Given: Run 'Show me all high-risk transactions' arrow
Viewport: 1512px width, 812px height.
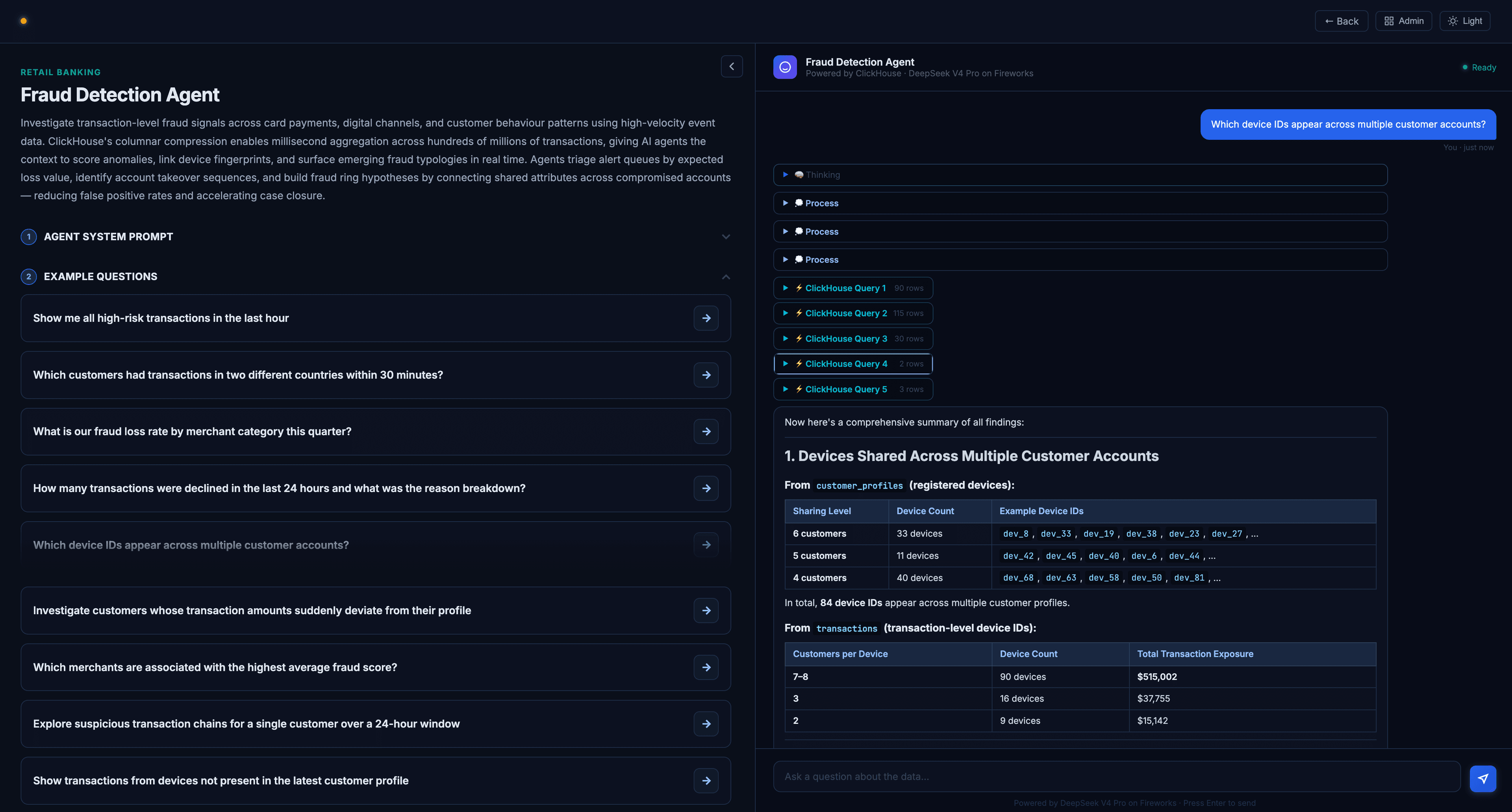Looking at the screenshot, I should pyautogui.click(x=706, y=318).
